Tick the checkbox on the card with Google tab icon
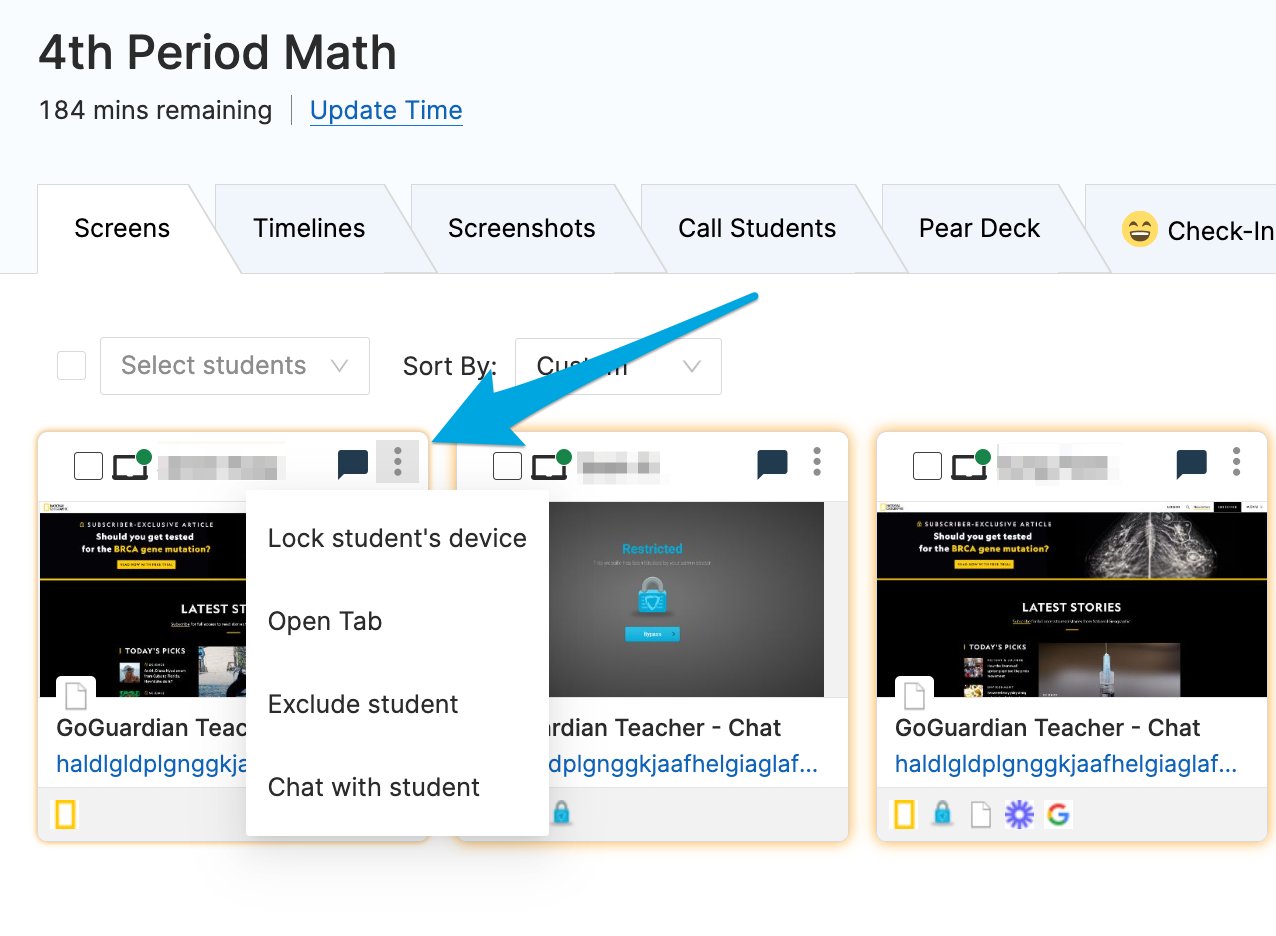This screenshot has height=936, width=1276. [x=927, y=466]
